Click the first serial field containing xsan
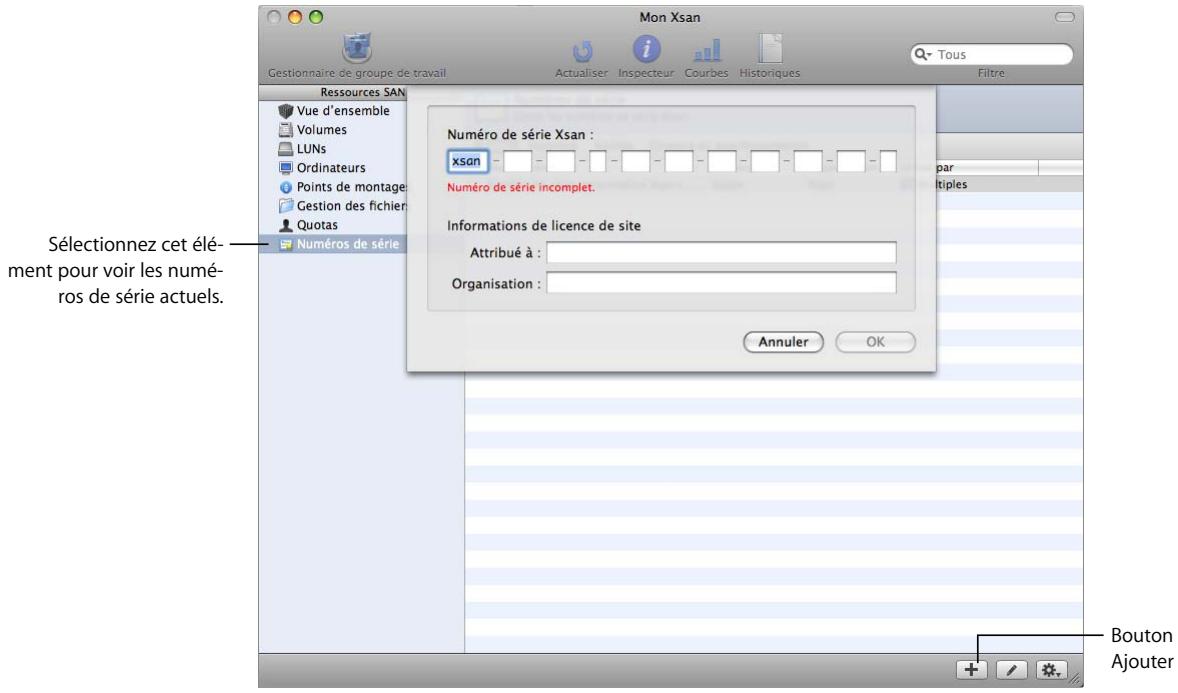The height and width of the screenshot is (693, 1178). tap(467, 161)
